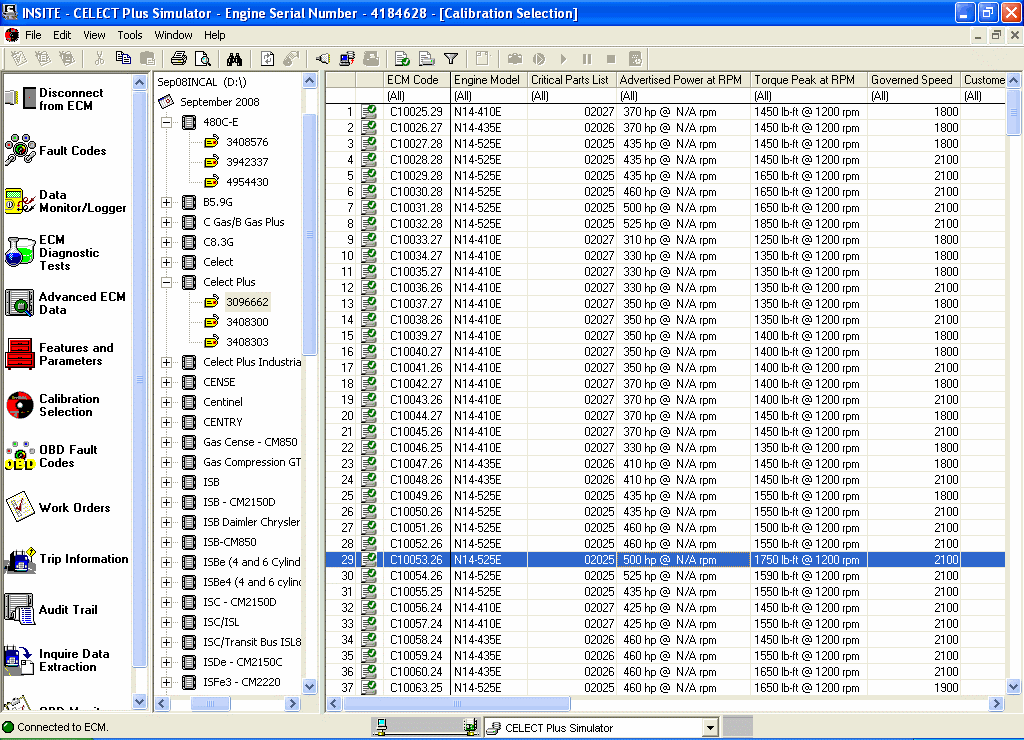The image size is (1024, 740).
Task: Open the Help menu
Action: [x=214, y=35]
